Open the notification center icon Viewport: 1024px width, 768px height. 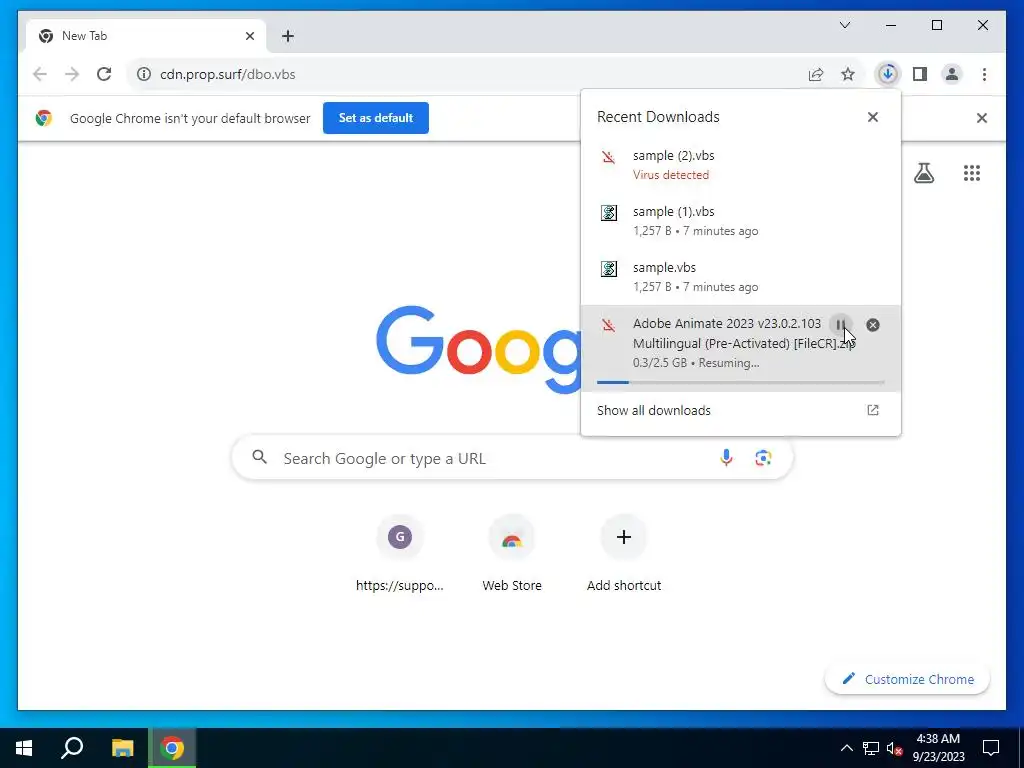coord(991,748)
